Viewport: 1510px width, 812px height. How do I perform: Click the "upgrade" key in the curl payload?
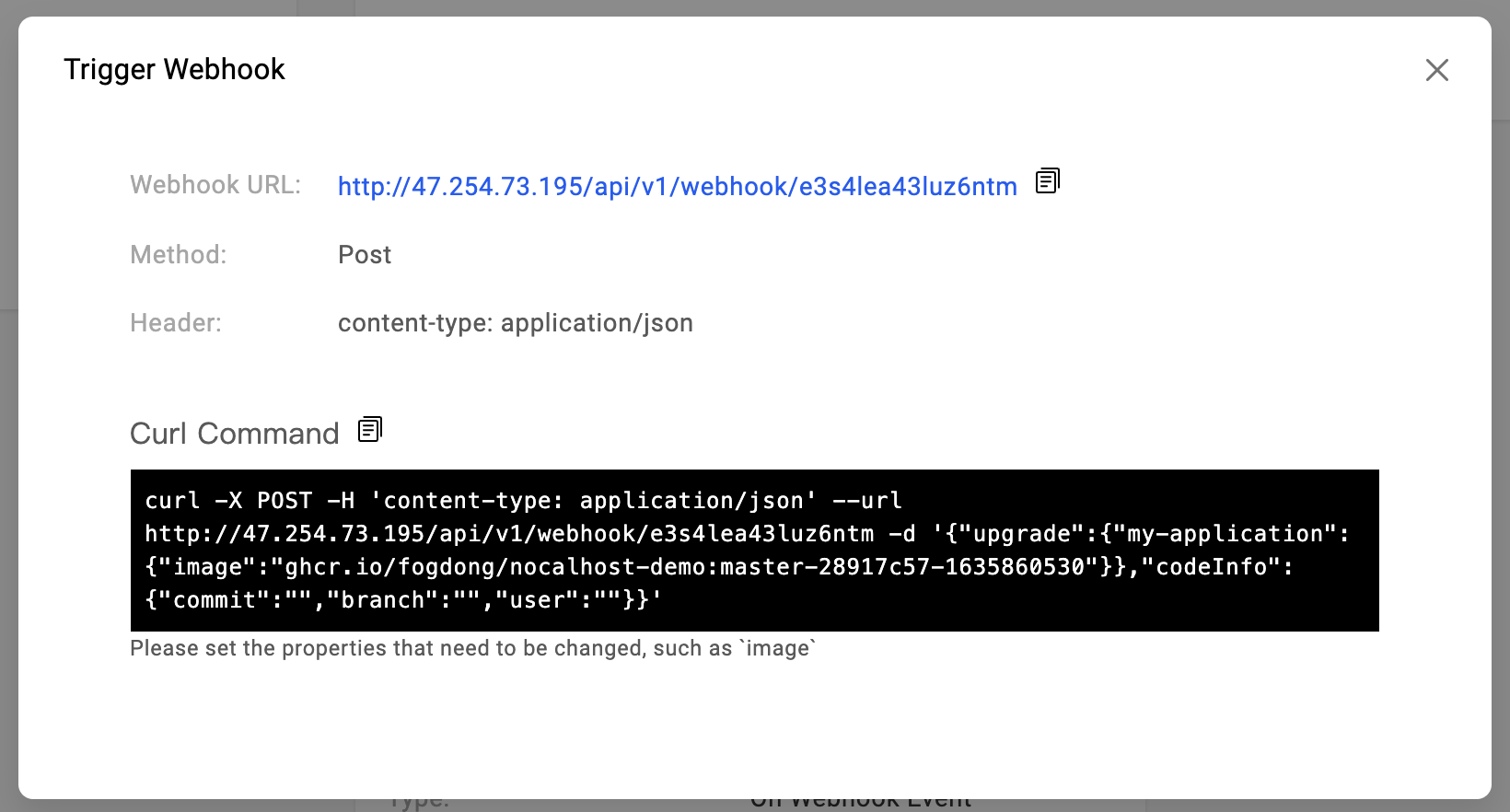(1020, 534)
